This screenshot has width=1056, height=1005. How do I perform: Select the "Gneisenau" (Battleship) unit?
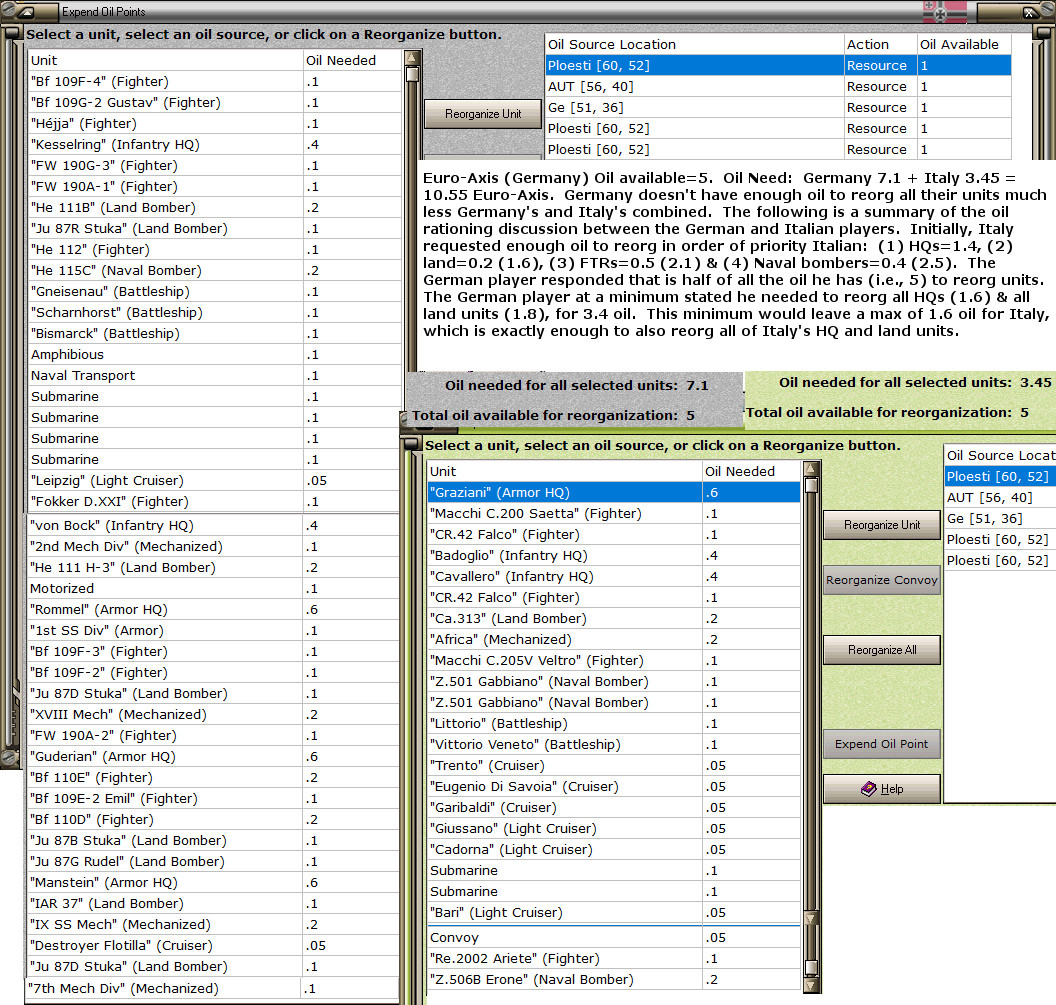214,291
